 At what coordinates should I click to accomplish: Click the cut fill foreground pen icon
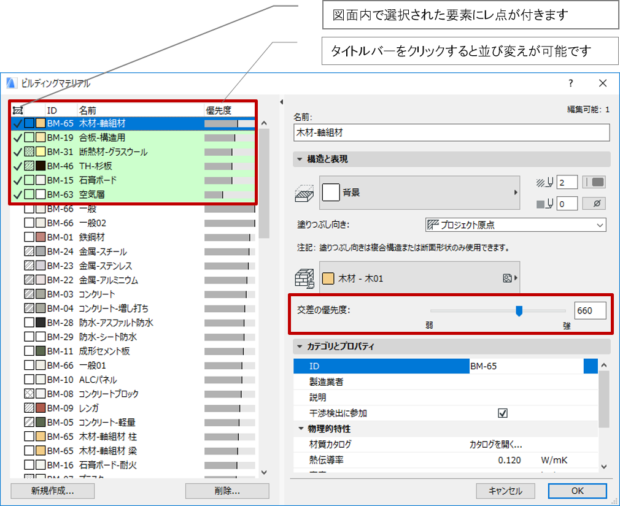point(544,183)
